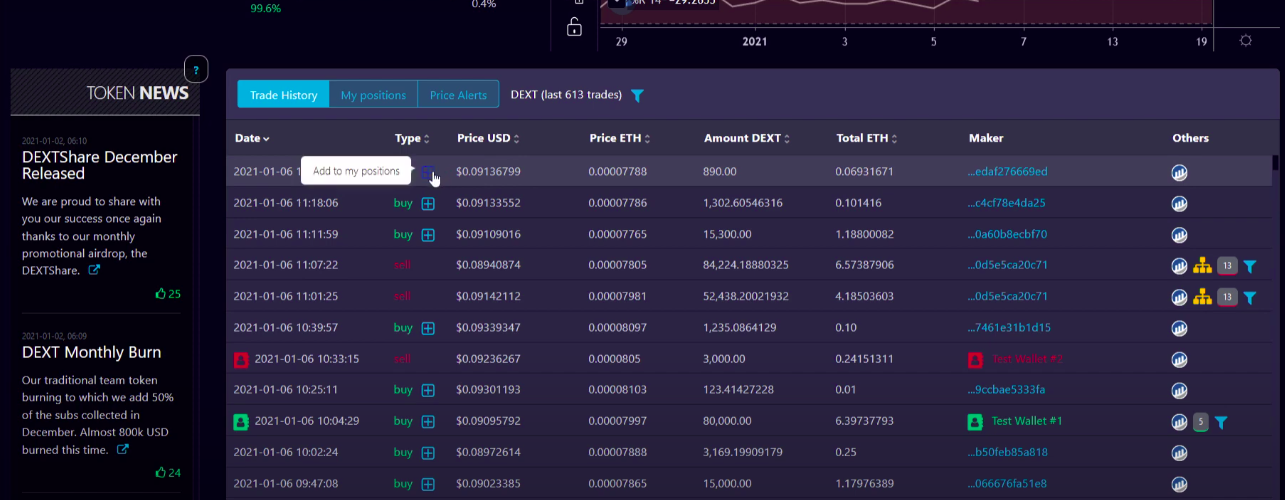Sort trades by the Date column
Viewport: 1285px width, 500px height.
click(x=252, y=138)
